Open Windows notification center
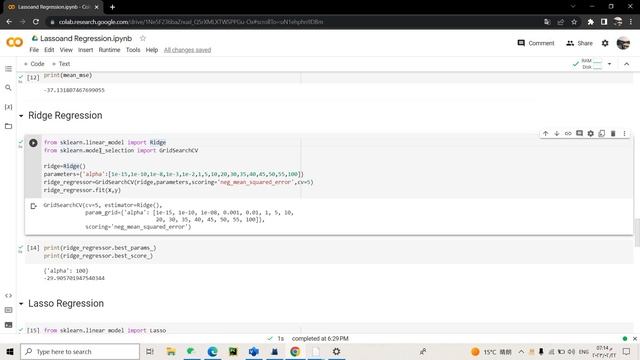Image resolution: width=640 pixels, height=360 pixels. pos(627,351)
